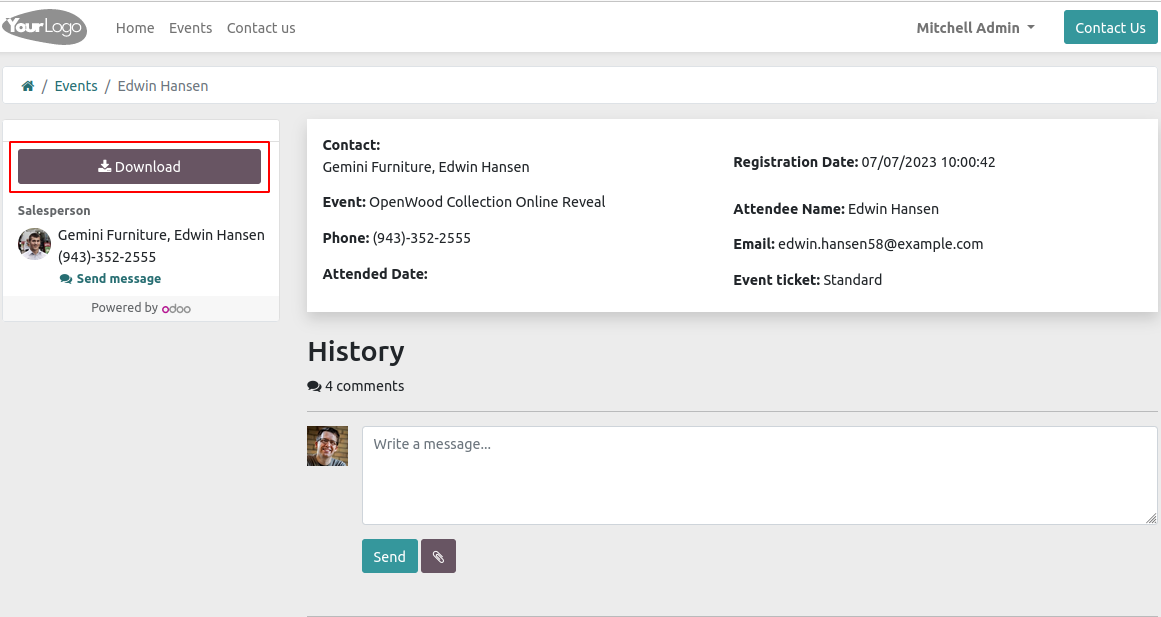Open the Home menu item
Screen dimensions: 1161x617
point(135,28)
